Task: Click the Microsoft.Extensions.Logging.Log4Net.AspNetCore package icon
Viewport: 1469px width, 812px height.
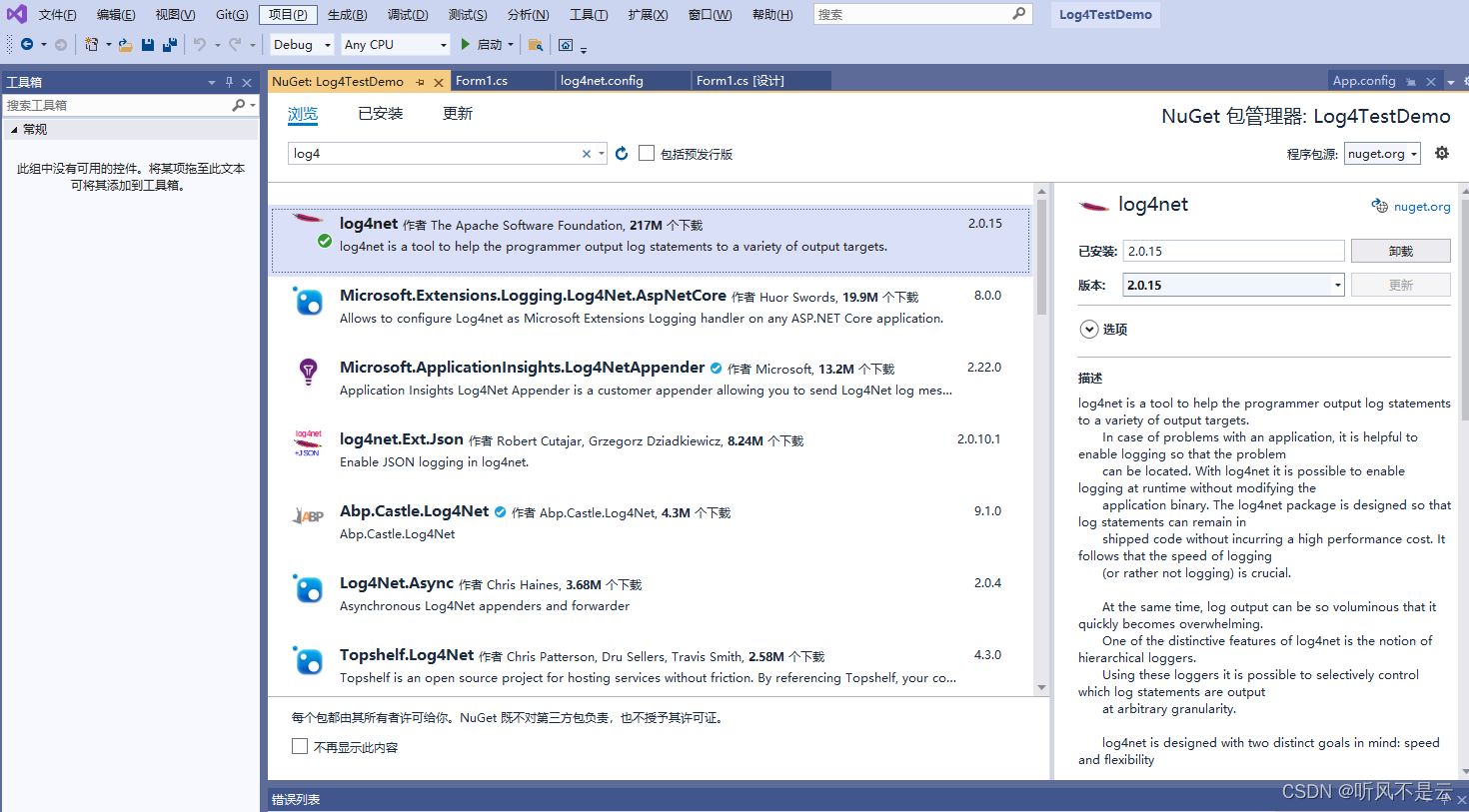Action: click(x=308, y=301)
